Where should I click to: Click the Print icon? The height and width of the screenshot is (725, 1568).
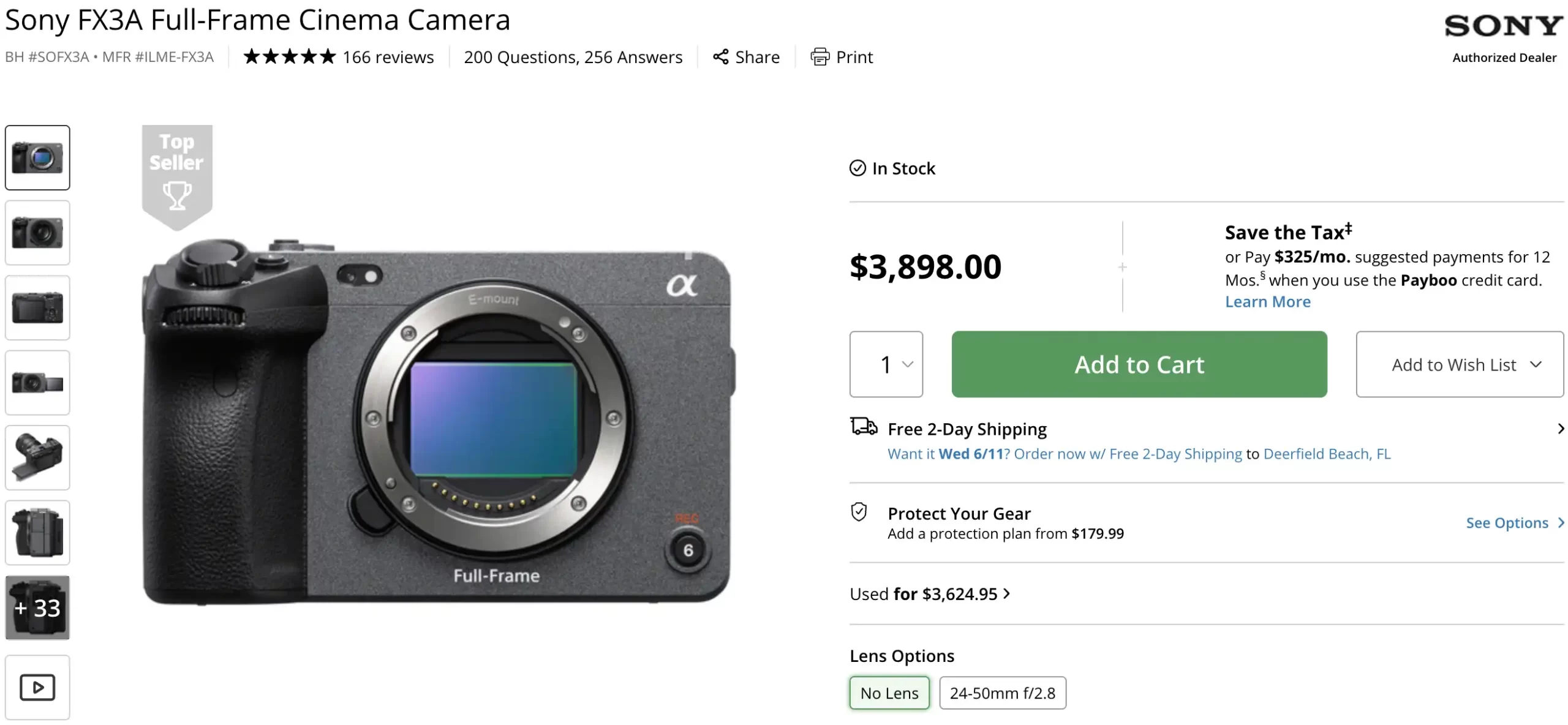tap(820, 57)
